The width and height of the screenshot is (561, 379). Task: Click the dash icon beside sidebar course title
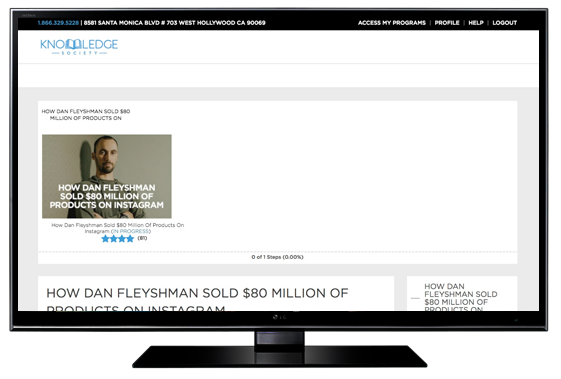[415, 298]
